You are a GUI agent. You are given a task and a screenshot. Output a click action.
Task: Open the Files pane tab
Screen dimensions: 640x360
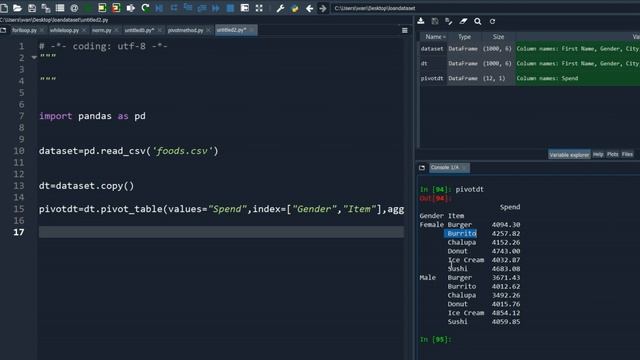627,154
